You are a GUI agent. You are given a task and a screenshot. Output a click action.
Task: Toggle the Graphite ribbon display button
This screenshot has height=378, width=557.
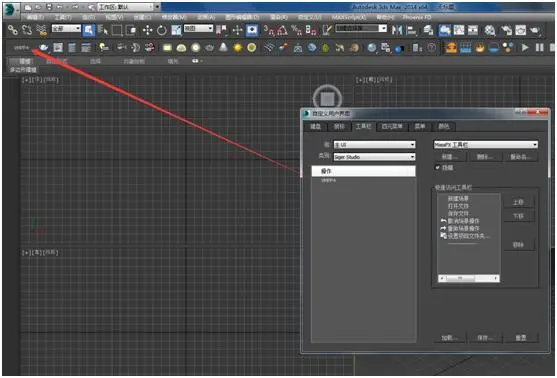[x=444, y=30]
